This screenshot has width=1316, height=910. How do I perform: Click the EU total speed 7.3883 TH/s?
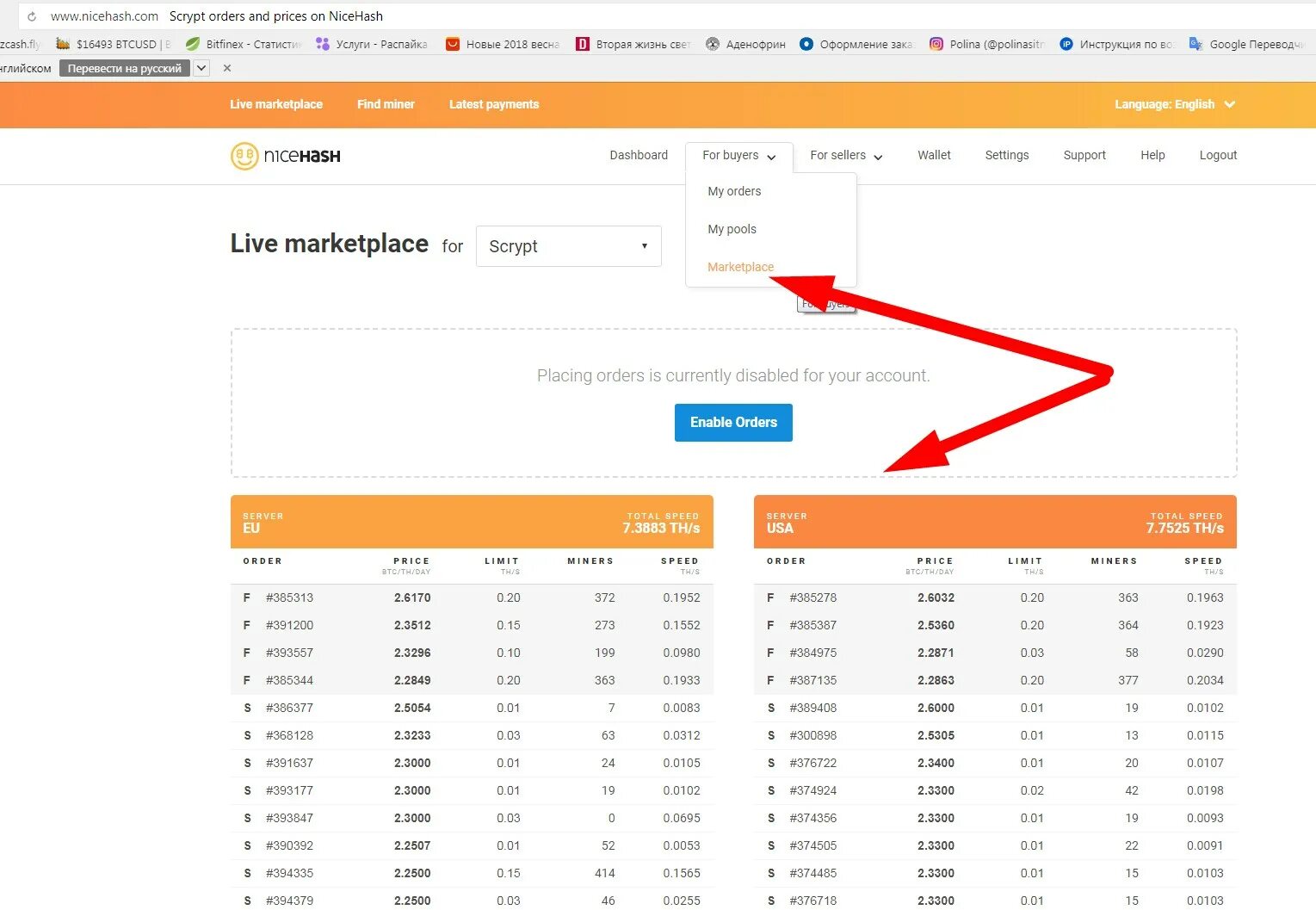tap(661, 528)
